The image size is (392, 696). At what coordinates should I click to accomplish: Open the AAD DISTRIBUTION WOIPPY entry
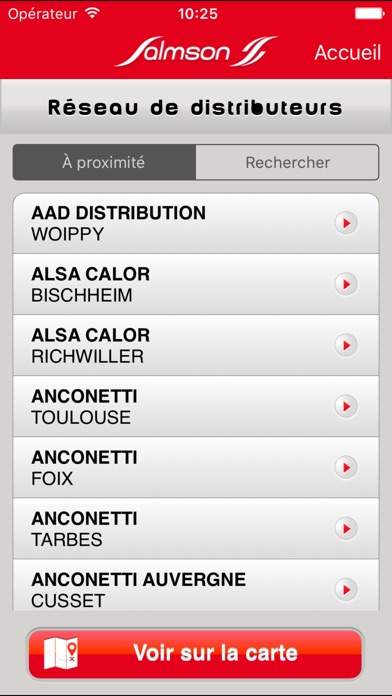pyautogui.click(x=196, y=223)
